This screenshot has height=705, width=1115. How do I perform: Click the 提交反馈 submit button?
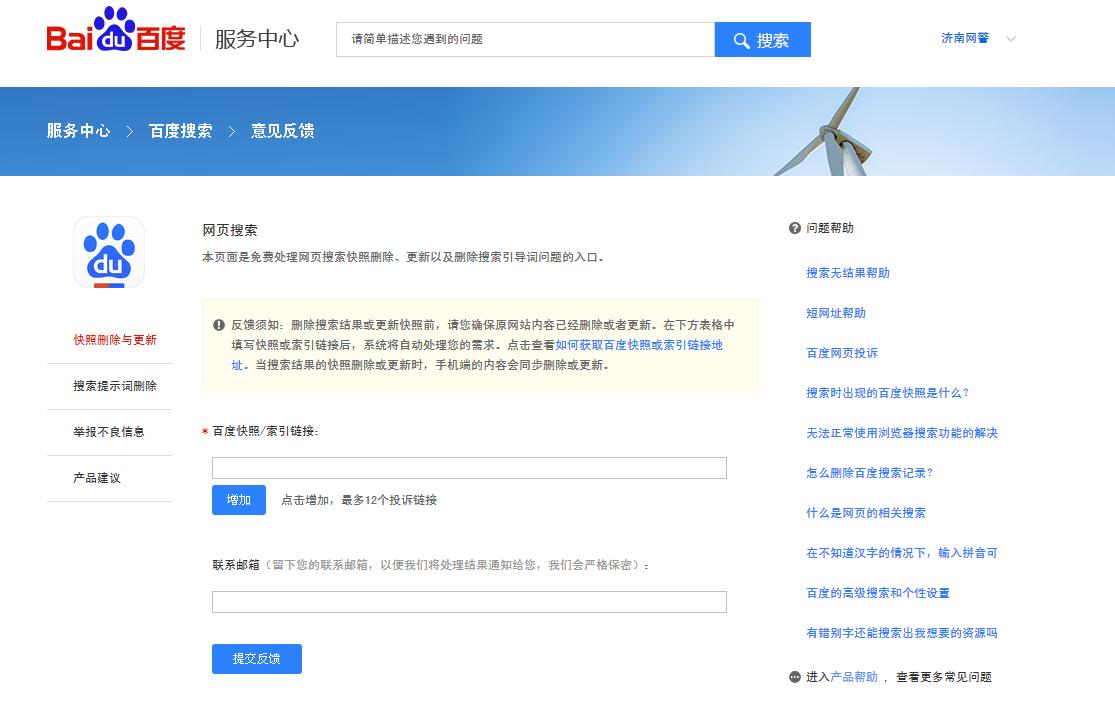(x=256, y=659)
